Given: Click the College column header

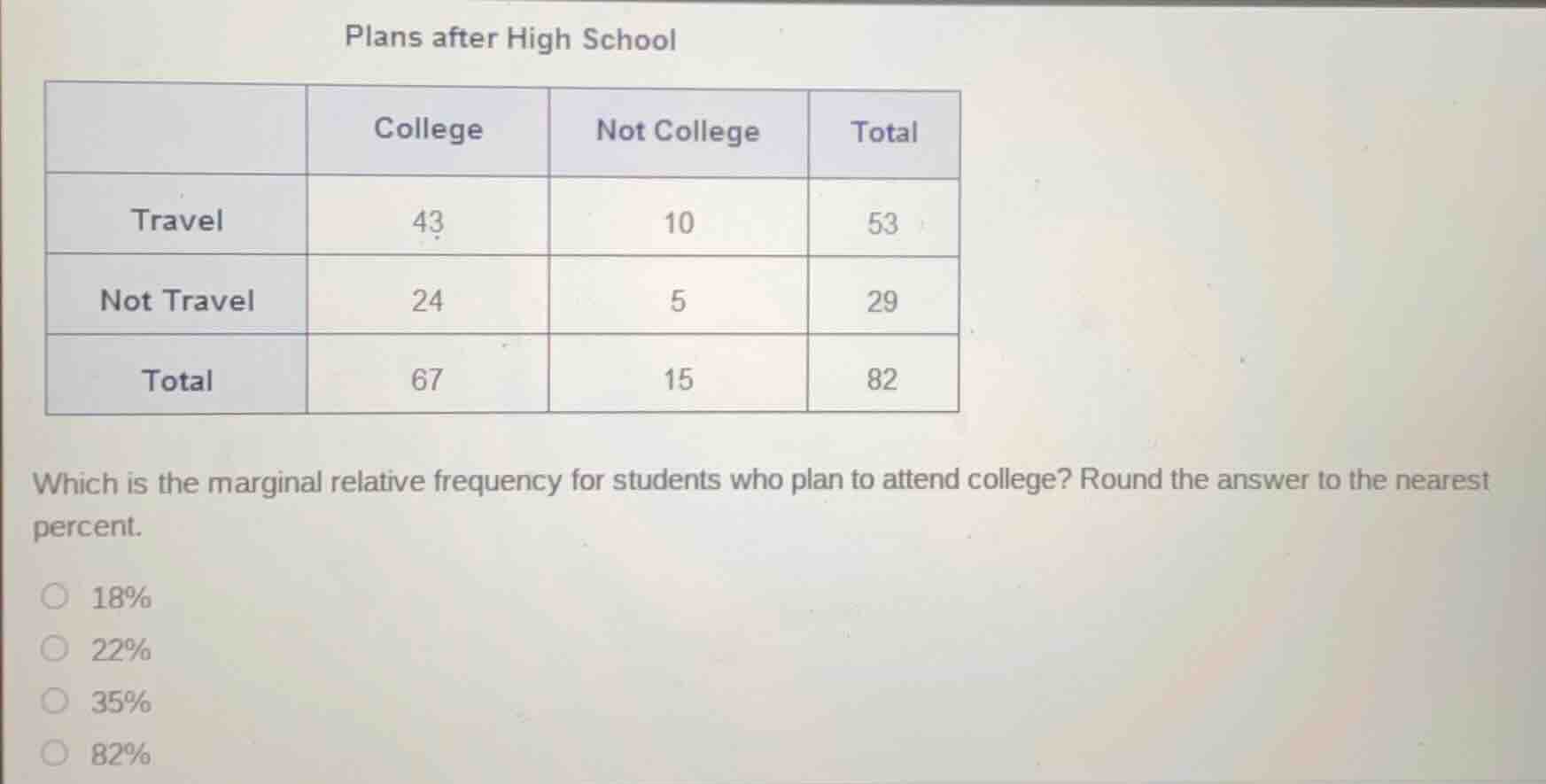Looking at the screenshot, I should [x=428, y=129].
